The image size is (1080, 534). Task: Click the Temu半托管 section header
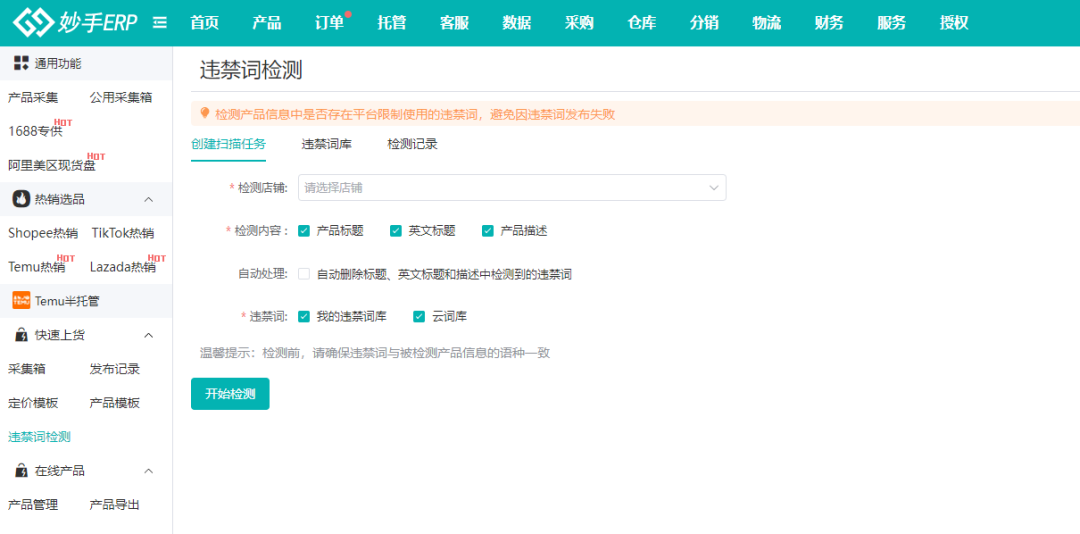[86, 300]
